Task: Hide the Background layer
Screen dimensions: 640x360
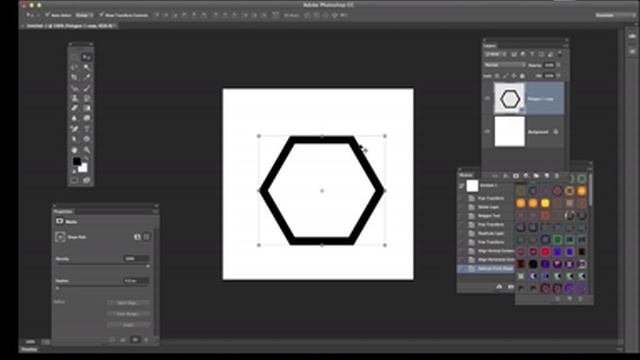Action: pyautogui.click(x=487, y=132)
